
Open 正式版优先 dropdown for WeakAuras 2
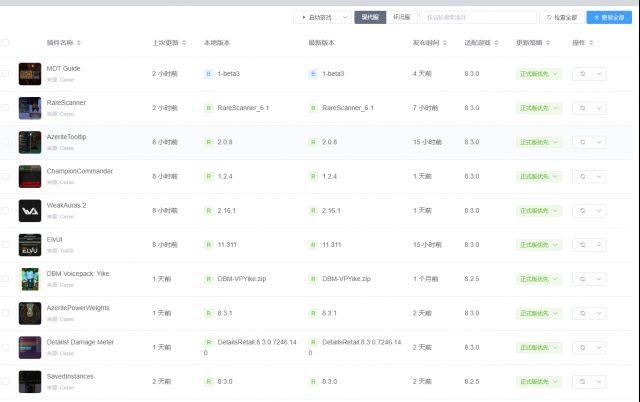click(539, 211)
